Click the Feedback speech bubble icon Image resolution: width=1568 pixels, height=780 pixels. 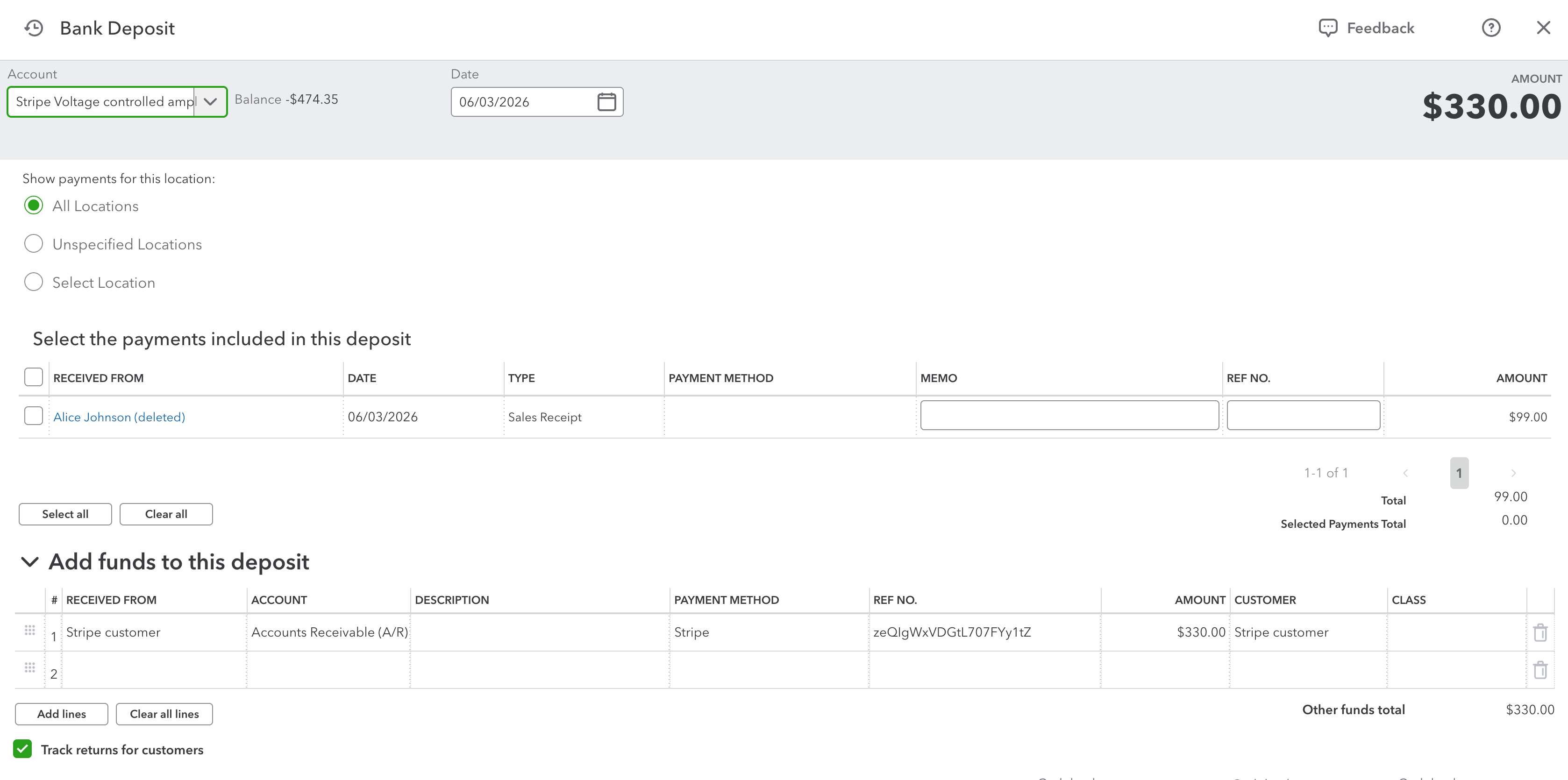coord(1327,28)
